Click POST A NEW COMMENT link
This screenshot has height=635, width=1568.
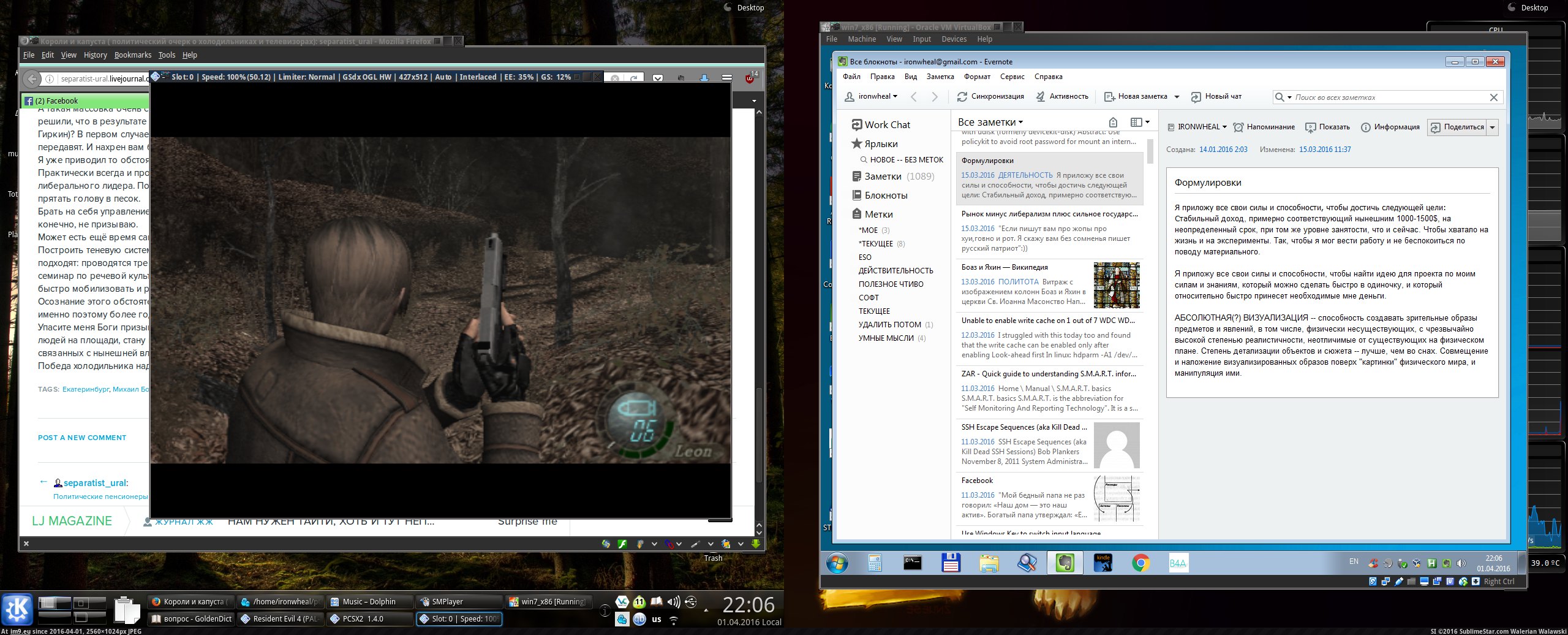point(82,438)
